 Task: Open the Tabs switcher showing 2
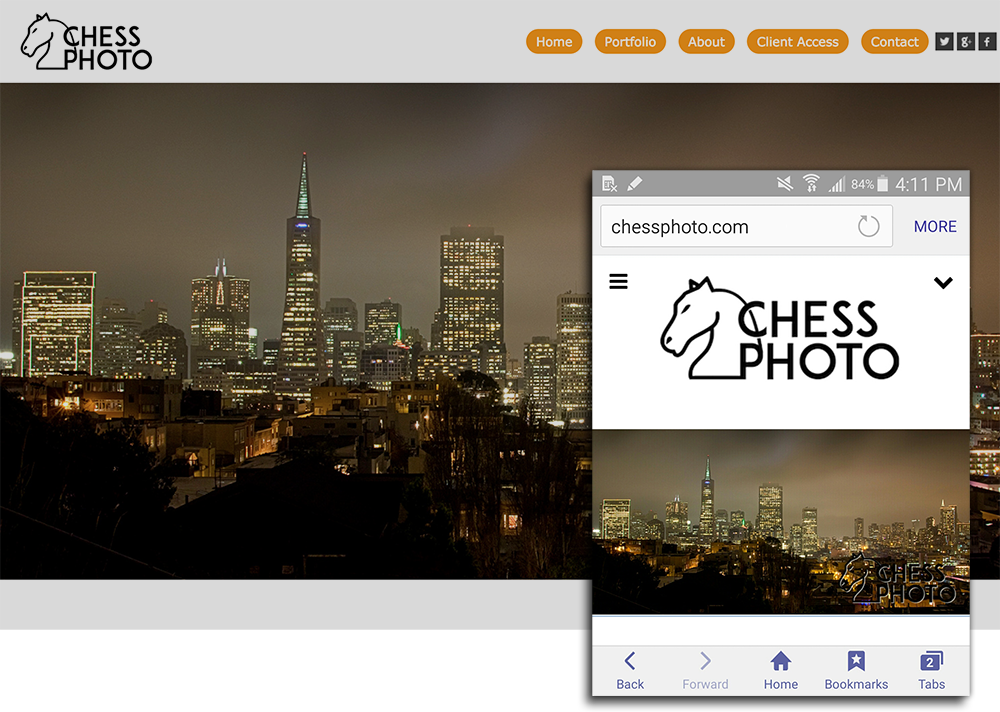pyautogui.click(x=931, y=671)
